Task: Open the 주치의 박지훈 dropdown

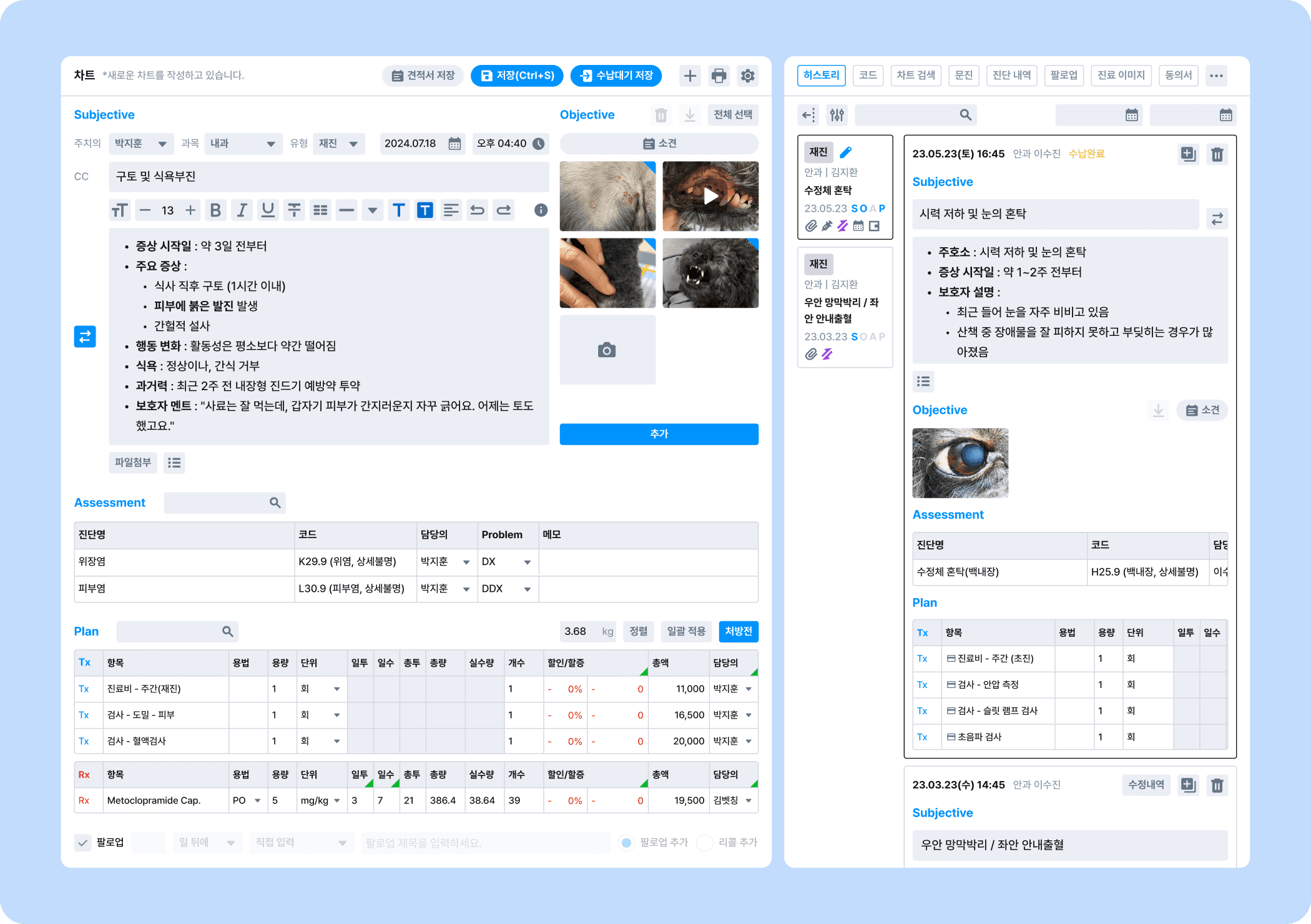Action: (x=141, y=144)
